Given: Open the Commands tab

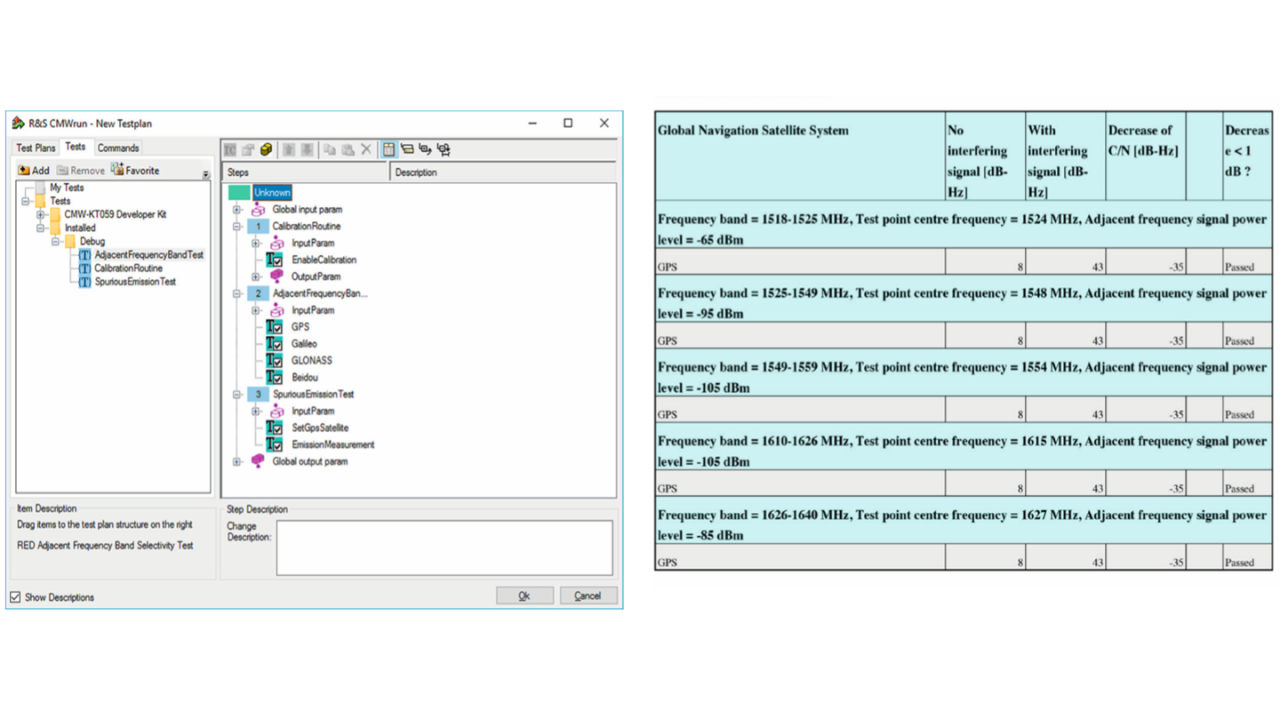Looking at the screenshot, I should (x=118, y=148).
